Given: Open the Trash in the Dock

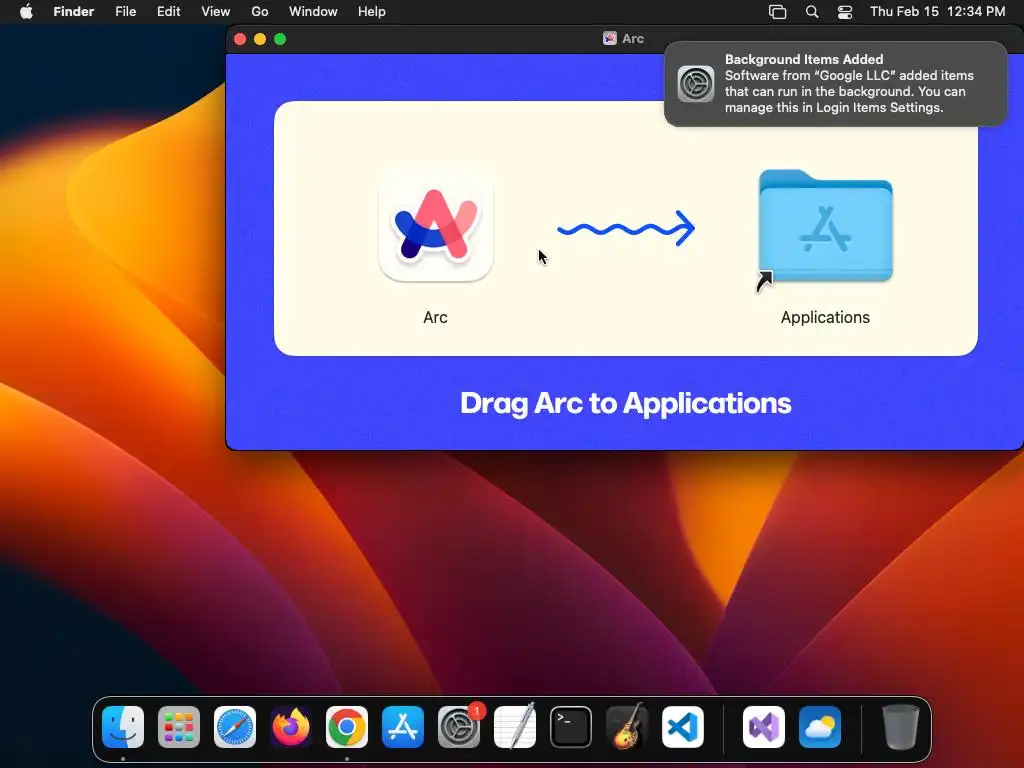Looking at the screenshot, I should (901, 727).
